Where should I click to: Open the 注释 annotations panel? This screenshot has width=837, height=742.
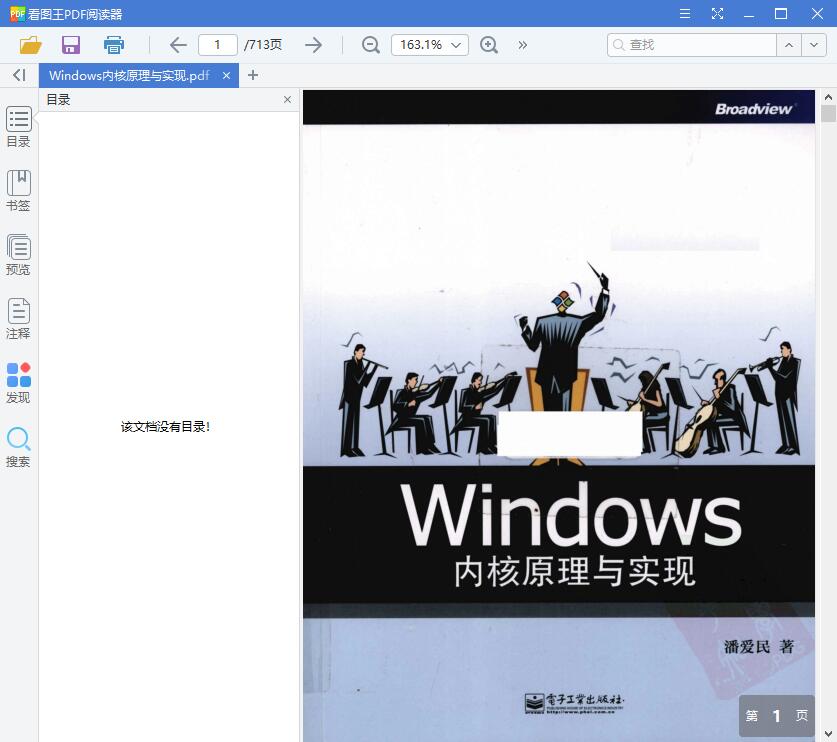[x=19, y=319]
